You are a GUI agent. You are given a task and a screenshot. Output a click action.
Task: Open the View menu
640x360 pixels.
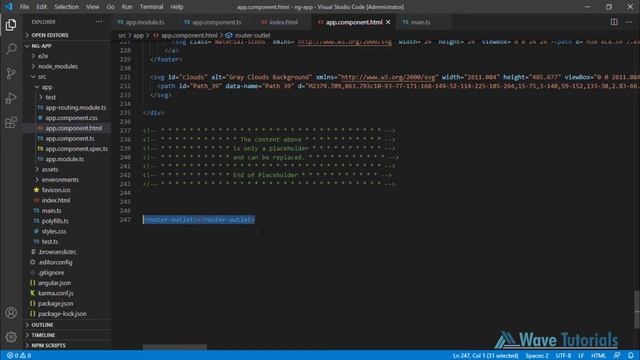92,7
